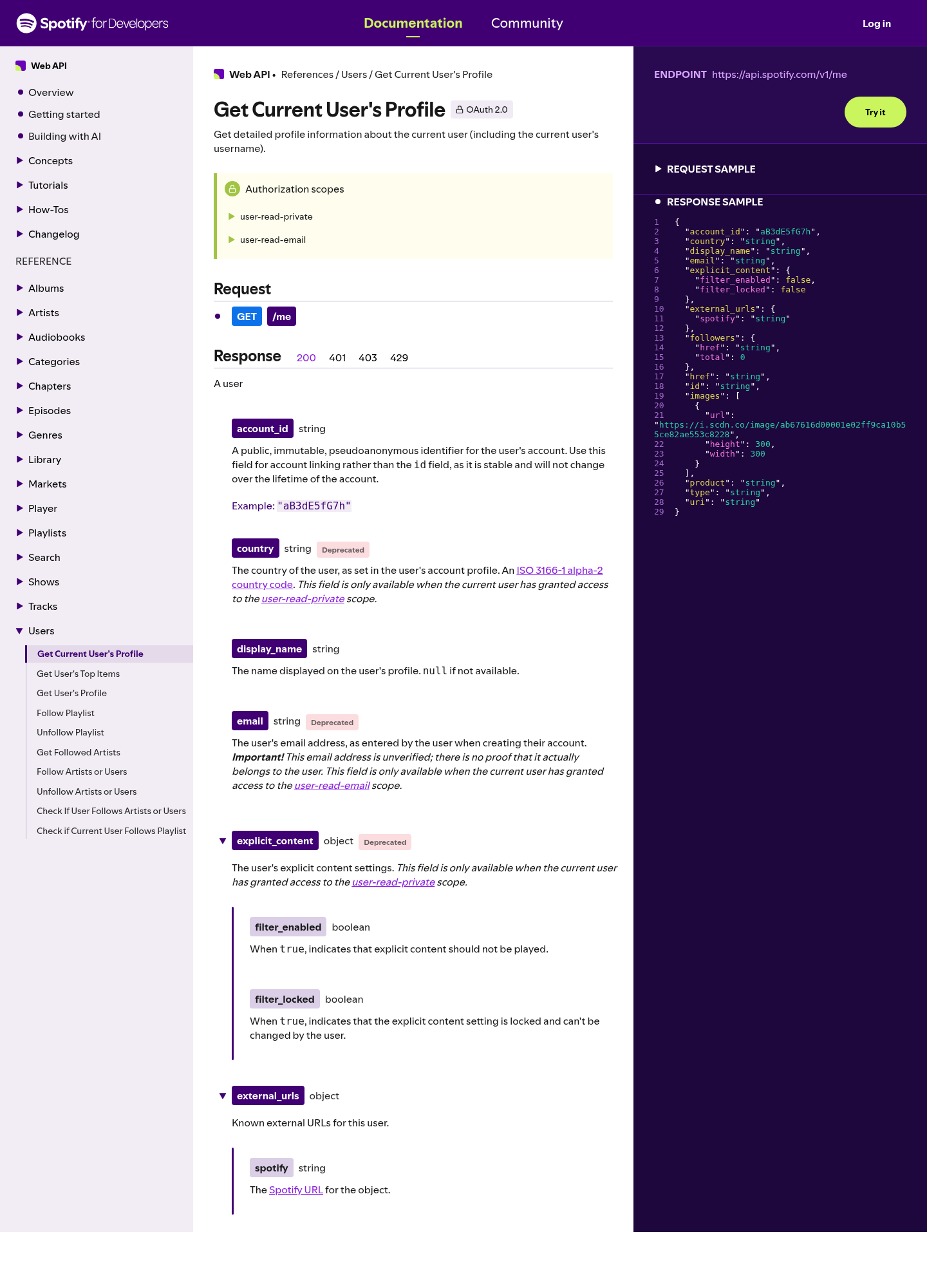The width and height of the screenshot is (927, 1288).
Task: Collapse the RESPONSE SAMPLE section
Action: [709, 202]
